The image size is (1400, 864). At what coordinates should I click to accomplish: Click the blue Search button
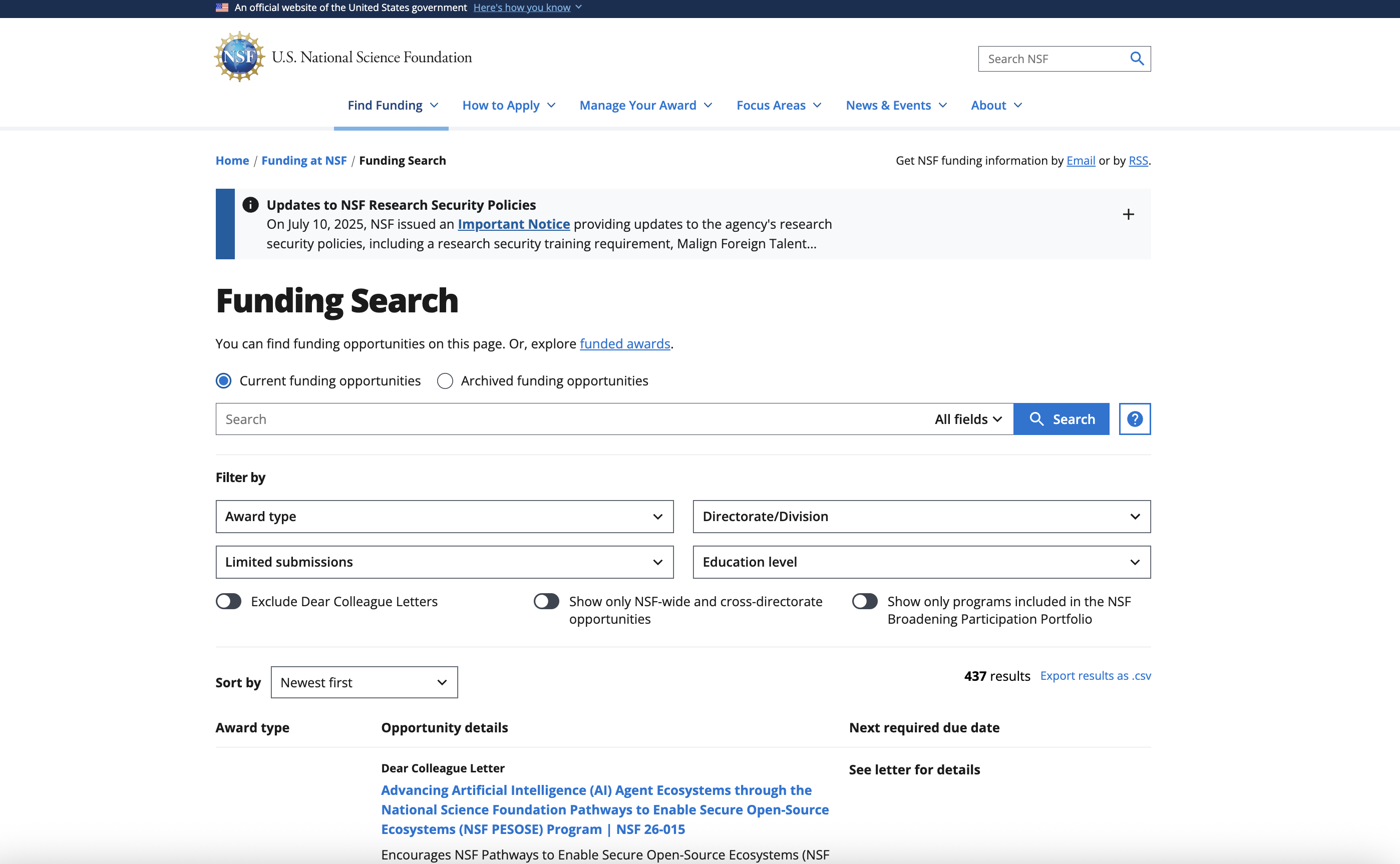click(1061, 419)
